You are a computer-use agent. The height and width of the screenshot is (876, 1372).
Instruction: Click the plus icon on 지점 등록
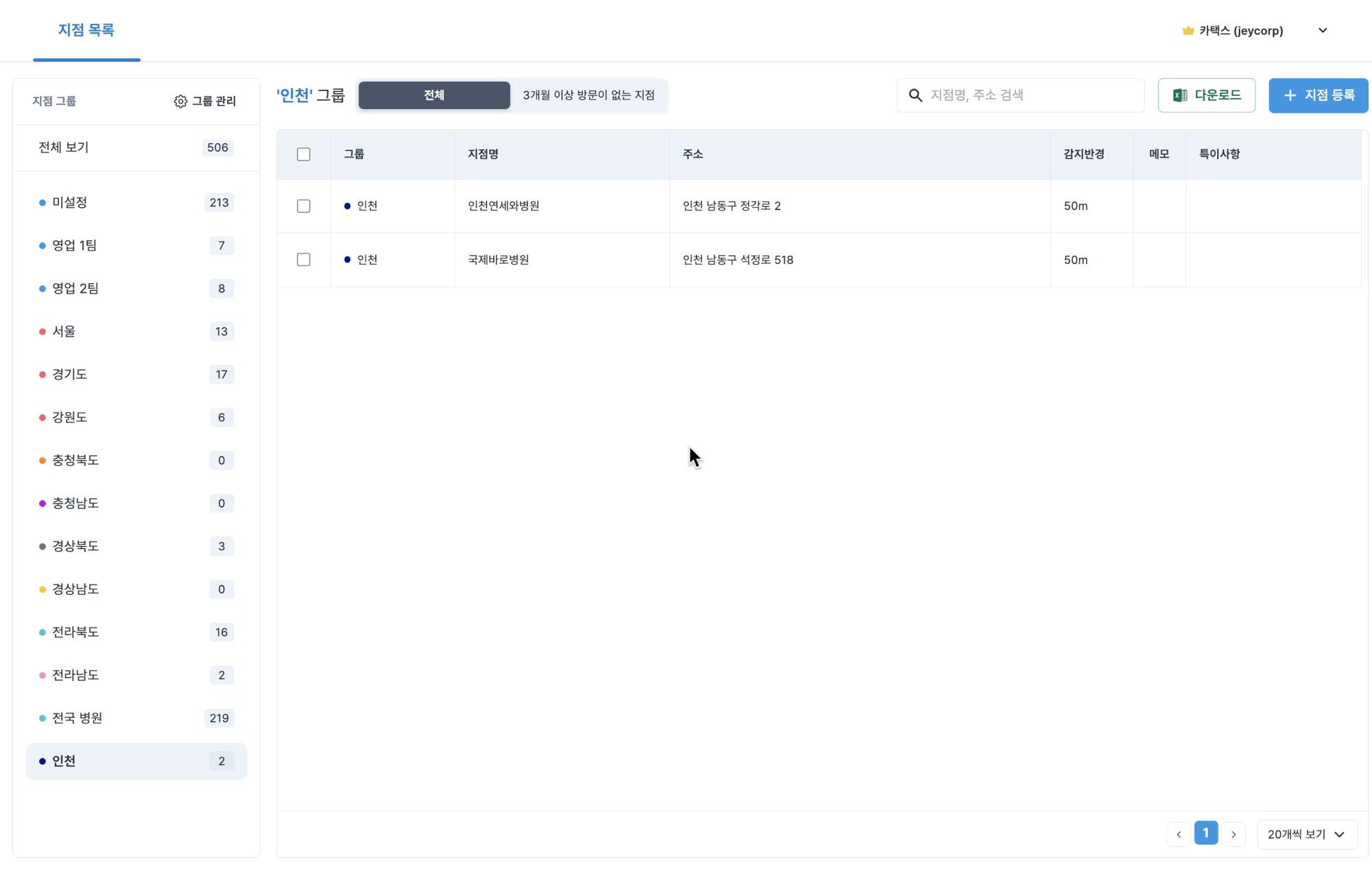coord(1290,95)
